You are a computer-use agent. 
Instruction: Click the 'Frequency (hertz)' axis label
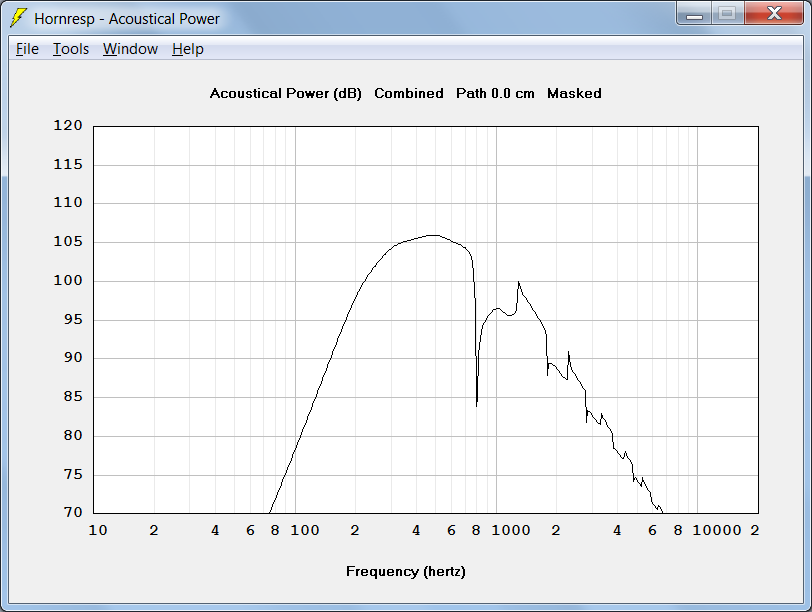point(405,572)
